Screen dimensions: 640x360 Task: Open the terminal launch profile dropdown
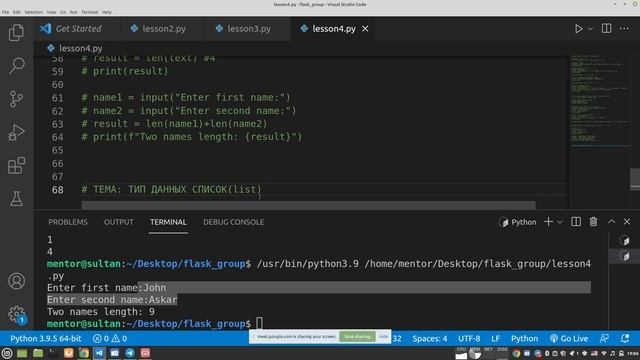coord(560,222)
